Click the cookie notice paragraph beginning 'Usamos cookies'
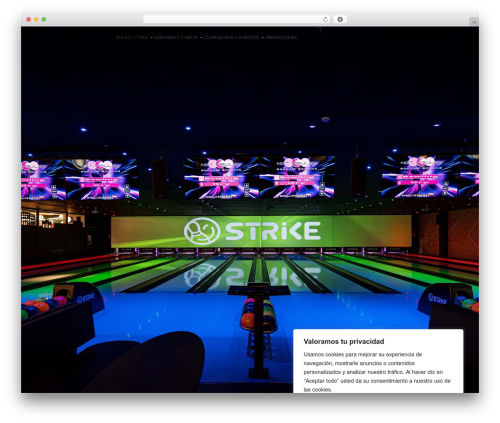 coord(377,372)
